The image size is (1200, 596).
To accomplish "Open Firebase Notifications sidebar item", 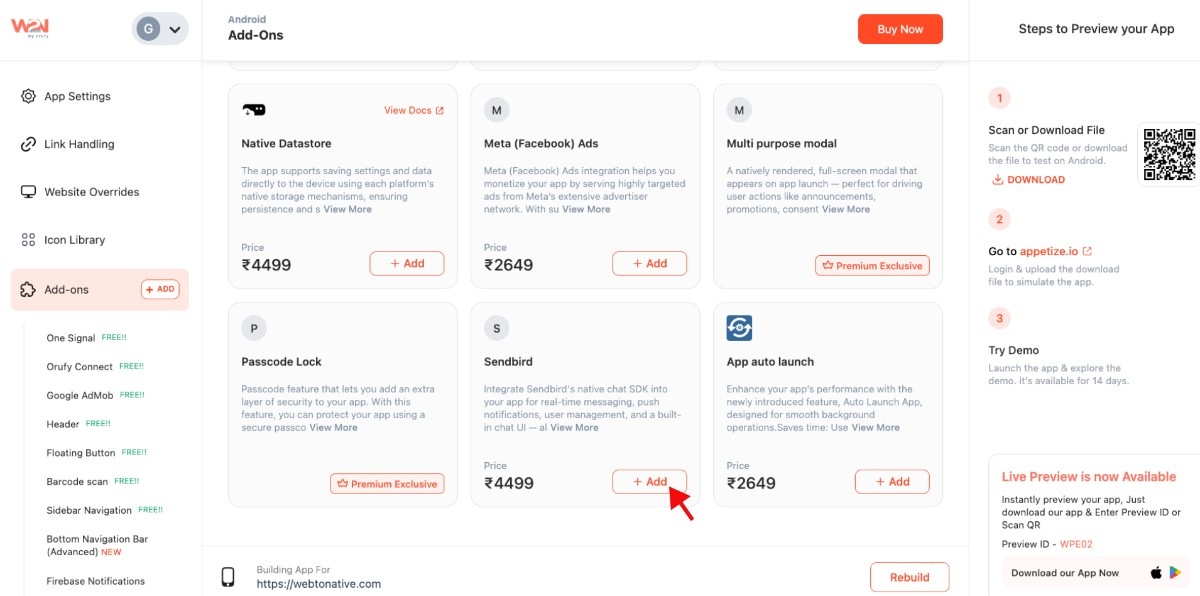I will coord(95,581).
